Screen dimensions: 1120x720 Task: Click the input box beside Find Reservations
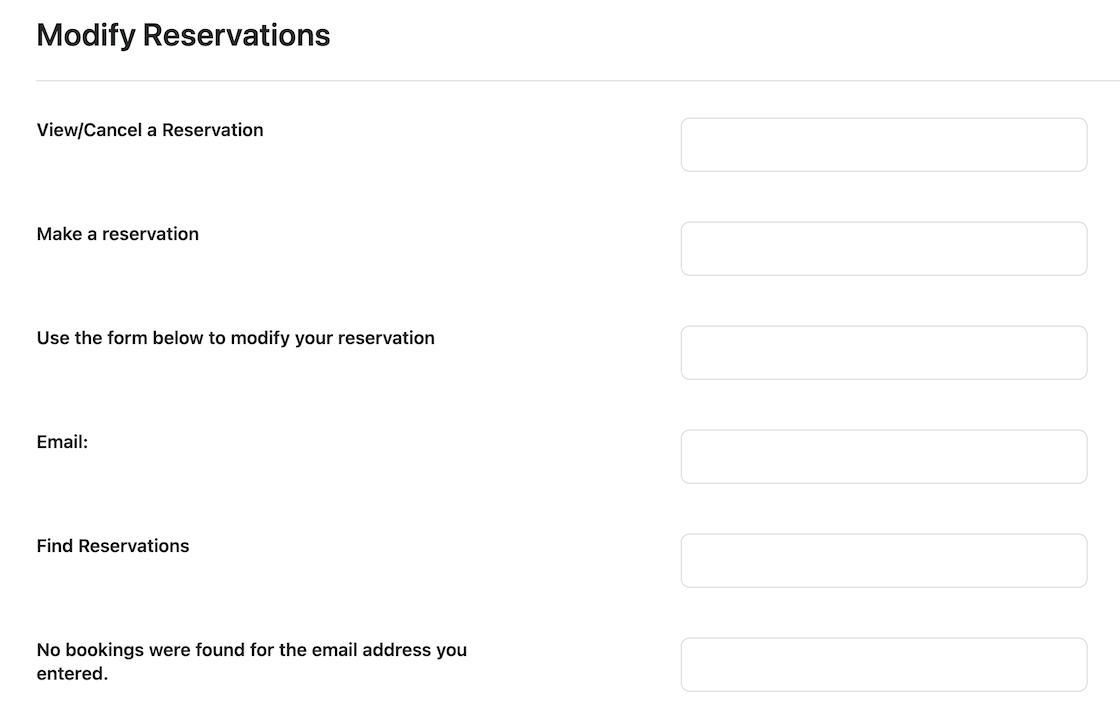coord(884,561)
